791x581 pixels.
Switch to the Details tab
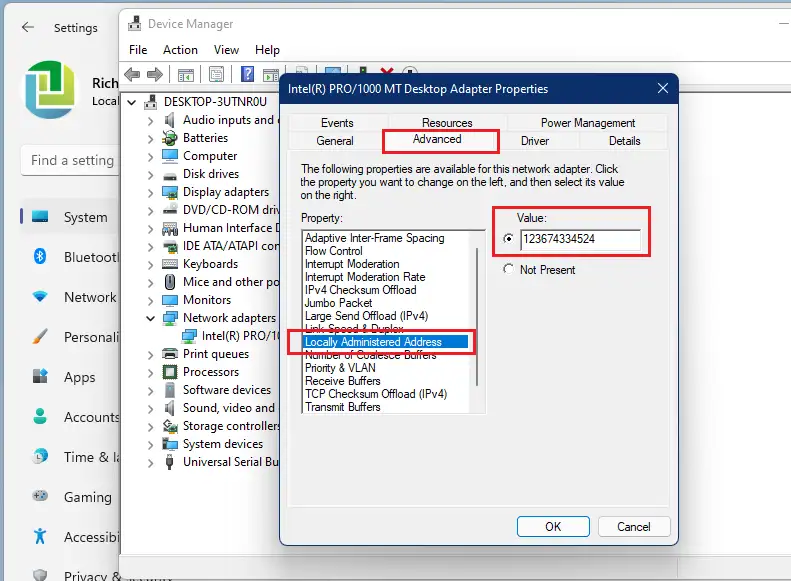624,141
